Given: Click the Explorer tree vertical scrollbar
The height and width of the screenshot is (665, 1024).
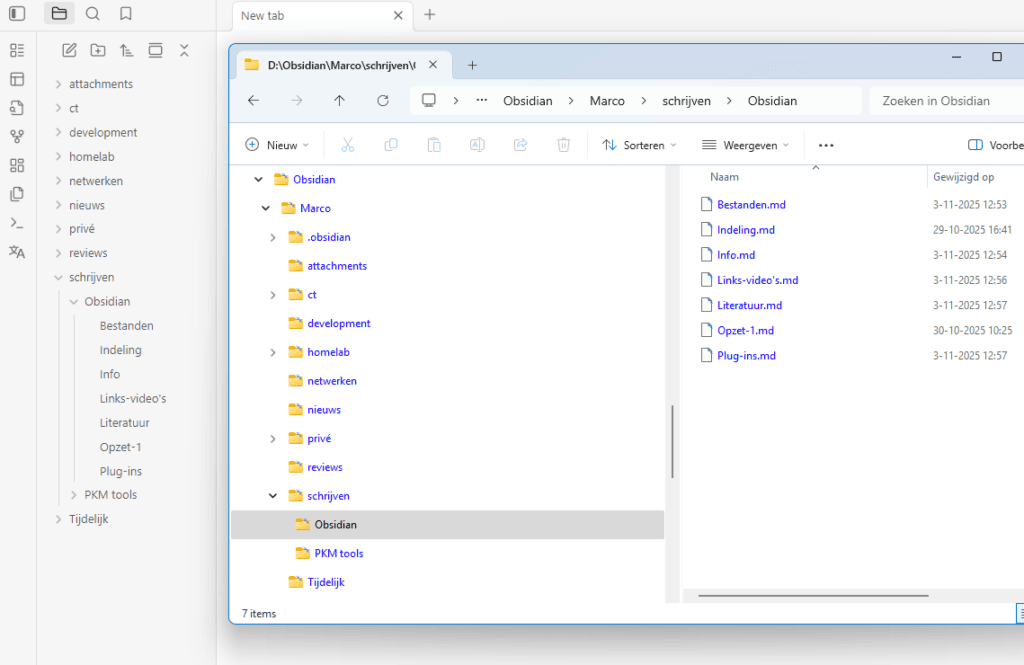Looking at the screenshot, I should click(672, 442).
